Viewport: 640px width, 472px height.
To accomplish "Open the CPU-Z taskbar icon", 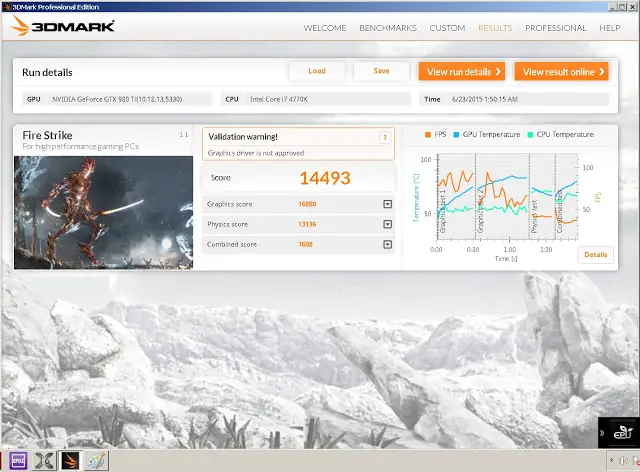I will (x=18, y=461).
